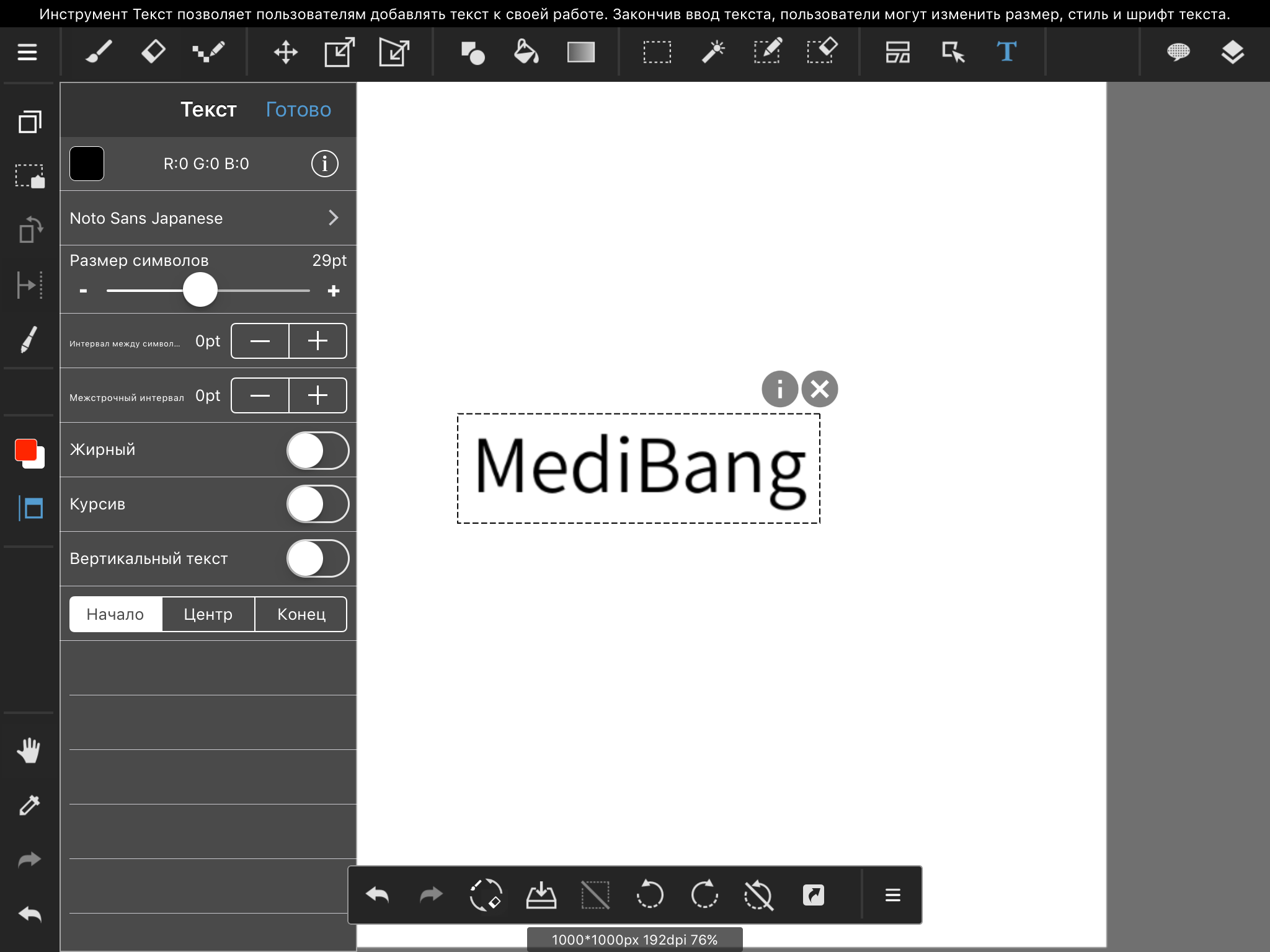The height and width of the screenshot is (952, 1270).
Task: Select the Gradient tool
Action: [581, 53]
